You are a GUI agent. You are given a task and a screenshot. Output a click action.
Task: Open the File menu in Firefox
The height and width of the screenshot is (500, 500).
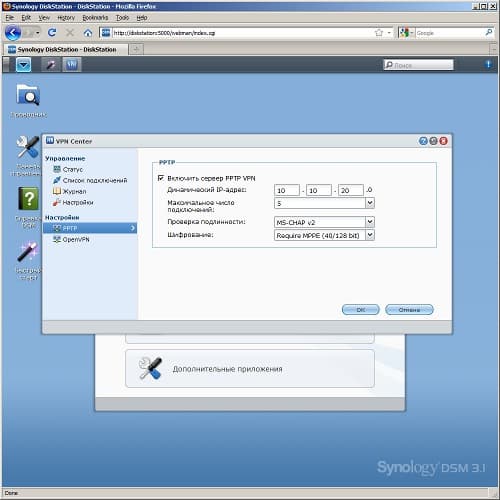pyautogui.click(x=9, y=18)
